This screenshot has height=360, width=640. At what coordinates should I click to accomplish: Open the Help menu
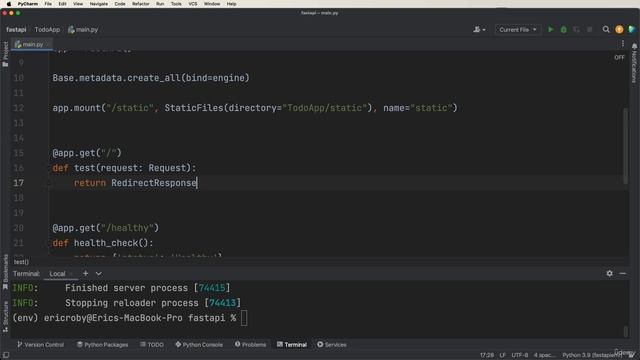[231, 4]
